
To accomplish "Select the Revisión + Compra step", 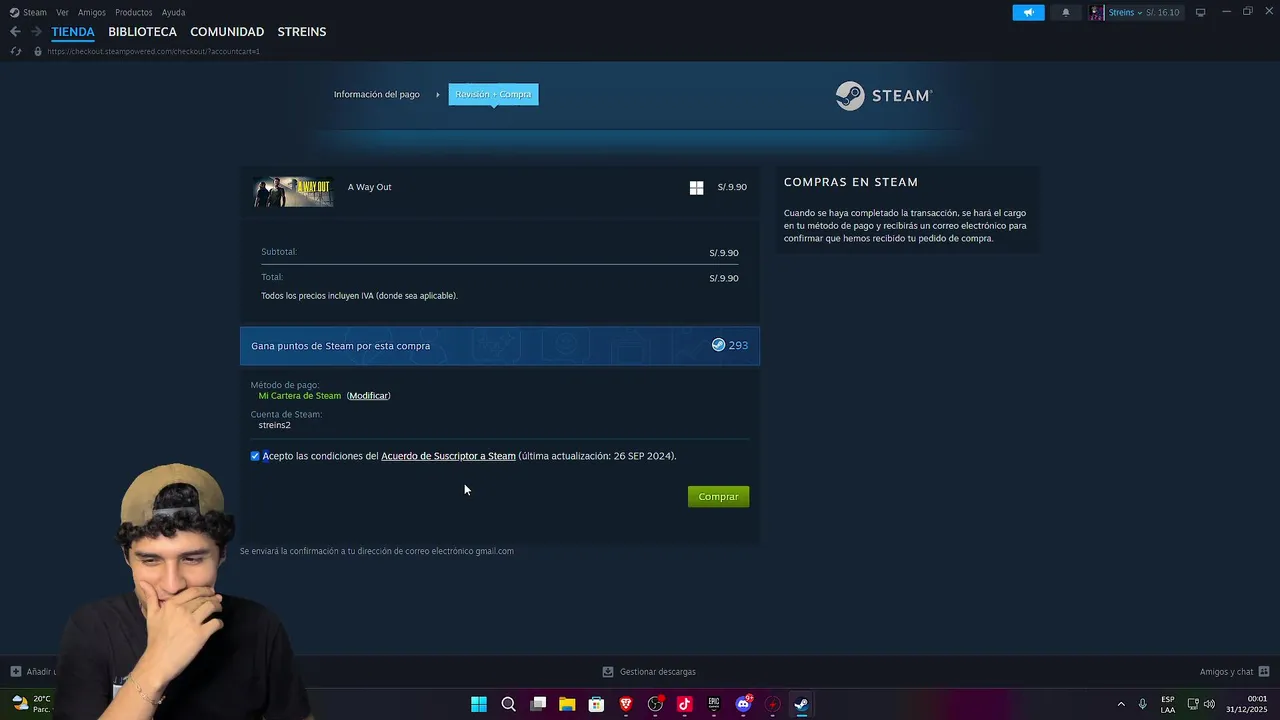I will [493, 94].
